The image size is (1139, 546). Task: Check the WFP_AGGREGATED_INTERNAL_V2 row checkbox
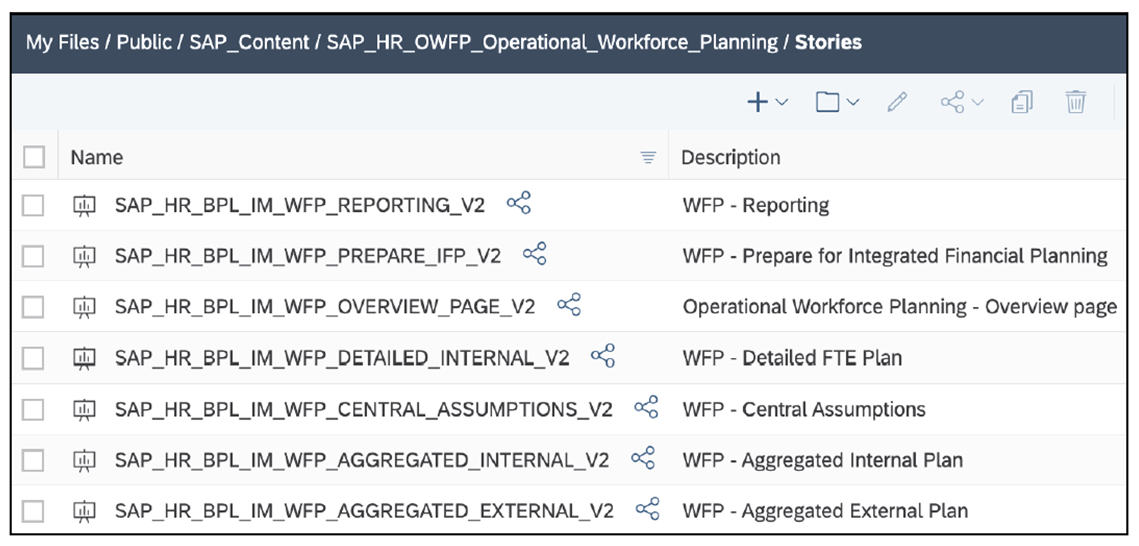(x=33, y=460)
